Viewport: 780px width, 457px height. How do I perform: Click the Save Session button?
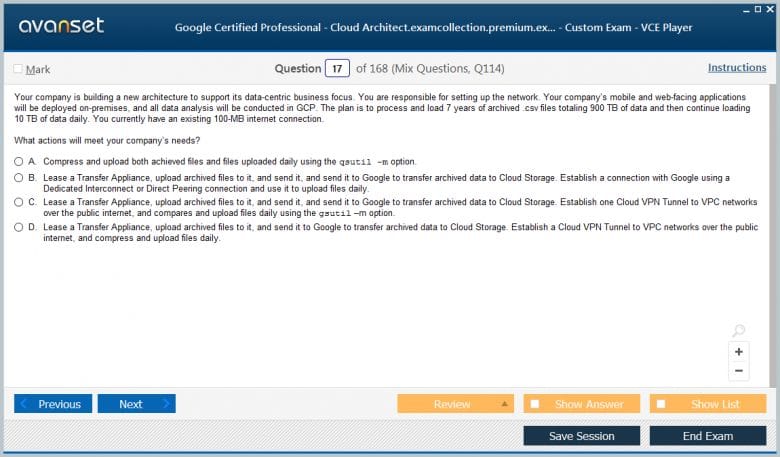pyautogui.click(x=582, y=436)
